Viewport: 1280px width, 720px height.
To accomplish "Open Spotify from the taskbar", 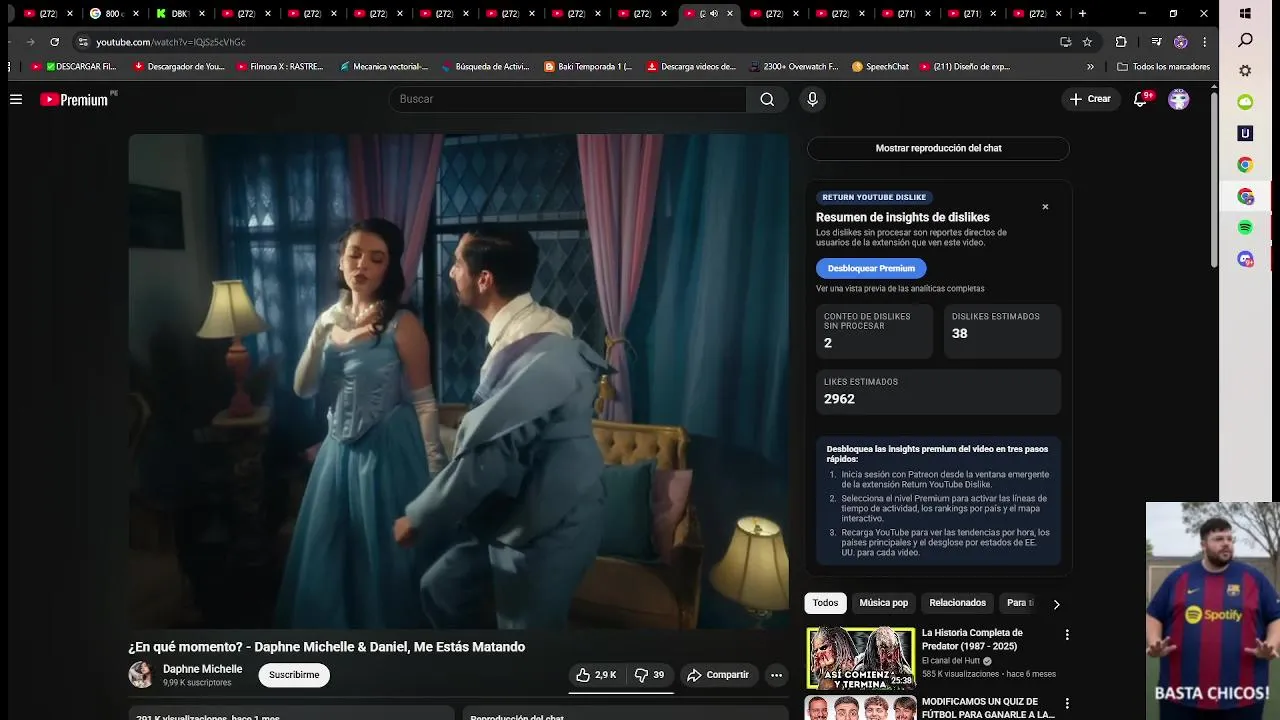I will [1245, 227].
